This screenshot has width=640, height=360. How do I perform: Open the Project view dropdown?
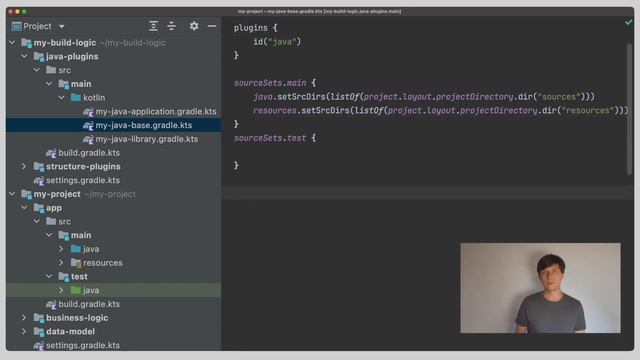click(x=62, y=27)
